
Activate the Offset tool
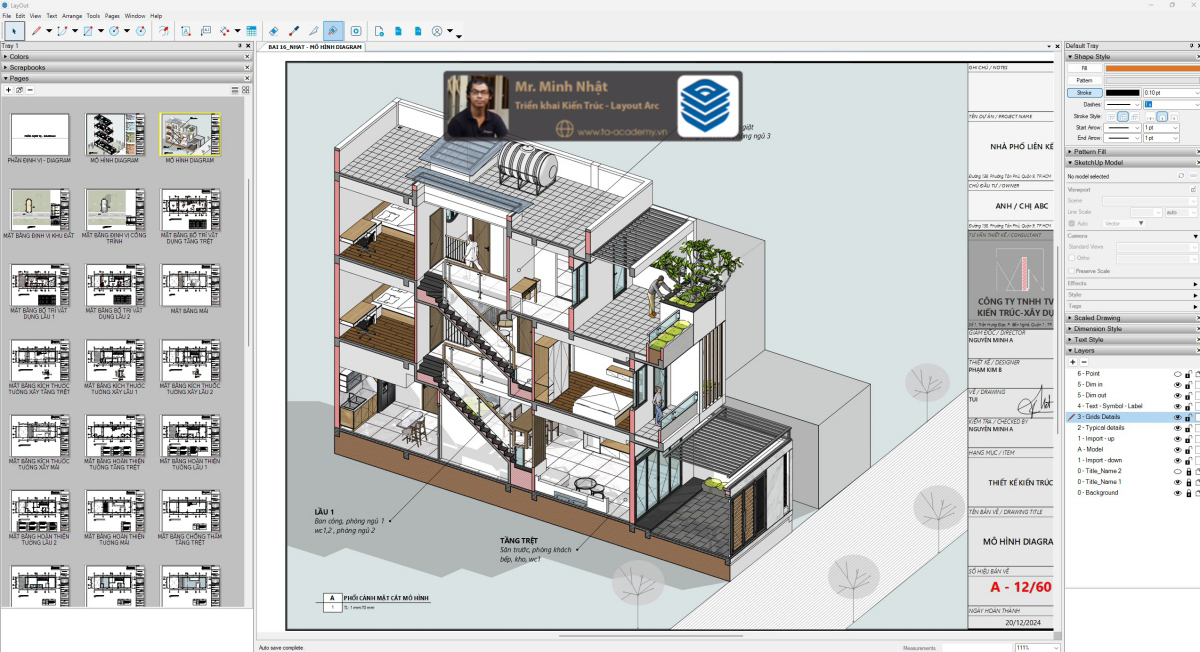point(163,31)
